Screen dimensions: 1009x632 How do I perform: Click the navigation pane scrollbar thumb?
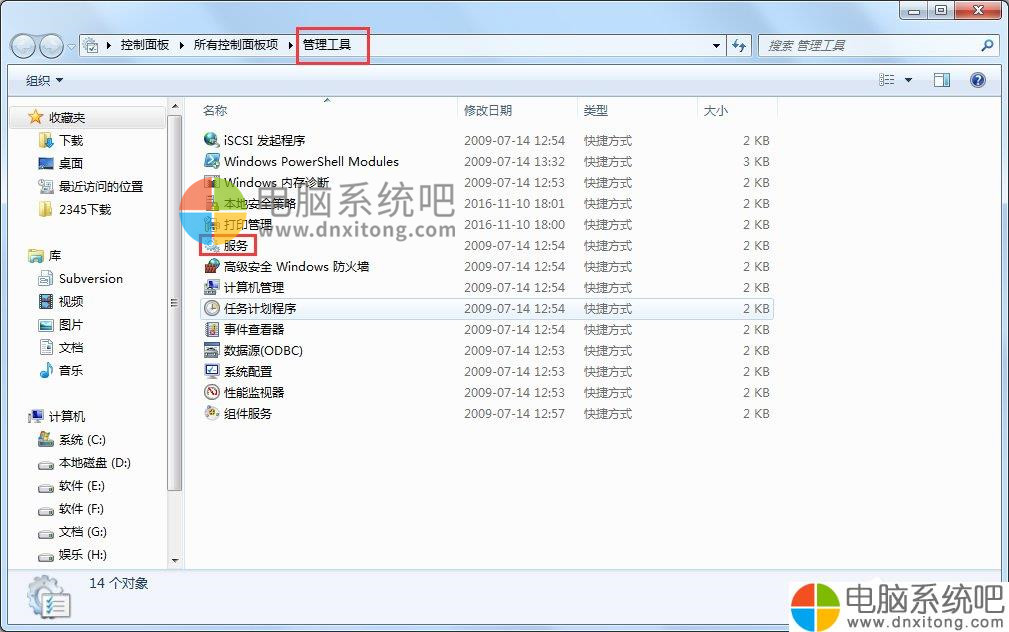pos(175,302)
